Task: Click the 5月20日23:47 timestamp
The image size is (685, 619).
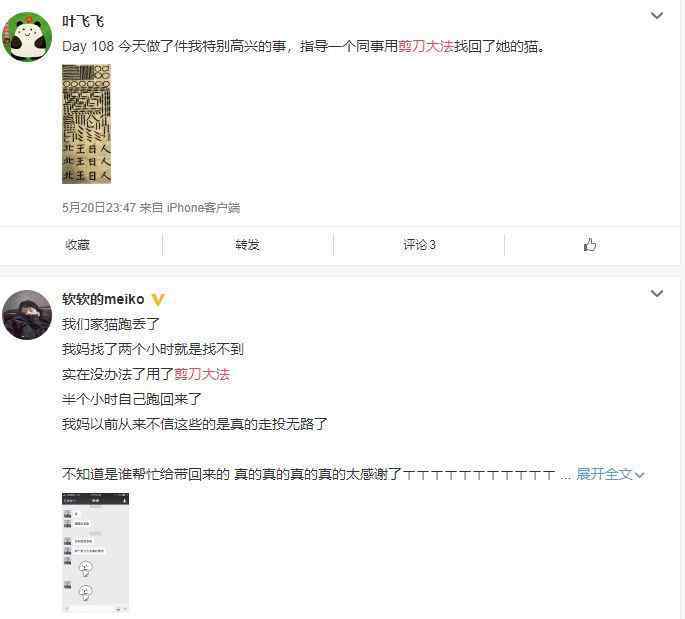Action: click(x=99, y=207)
